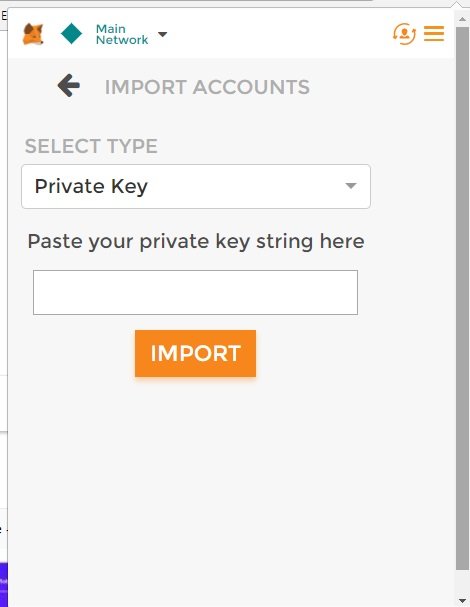The width and height of the screenshot is (470, 607).
Task: Click the IMPORT ACCOUNTS heading
Action: [x=207, y=87]
